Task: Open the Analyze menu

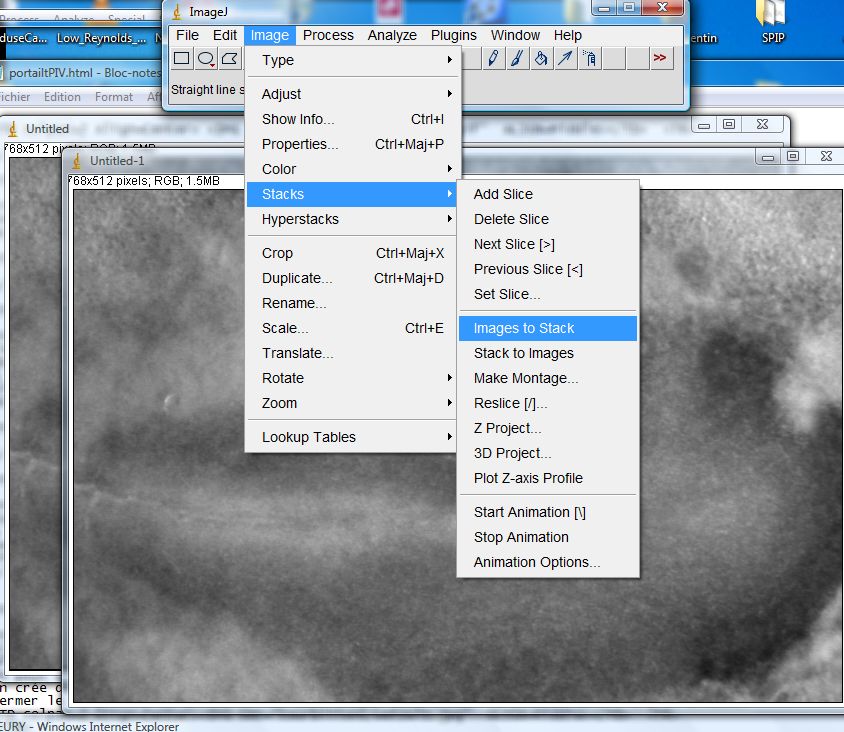Action: coord(392,35)
